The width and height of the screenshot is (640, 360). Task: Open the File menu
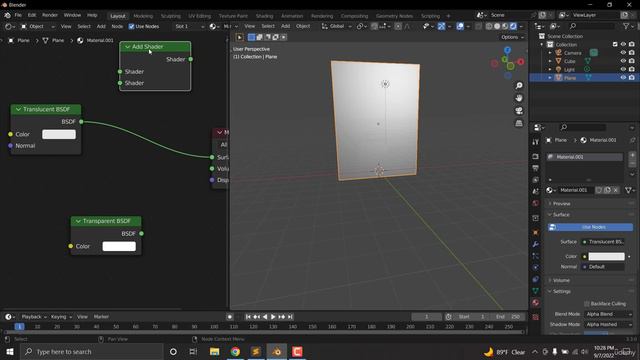point(18,15)
